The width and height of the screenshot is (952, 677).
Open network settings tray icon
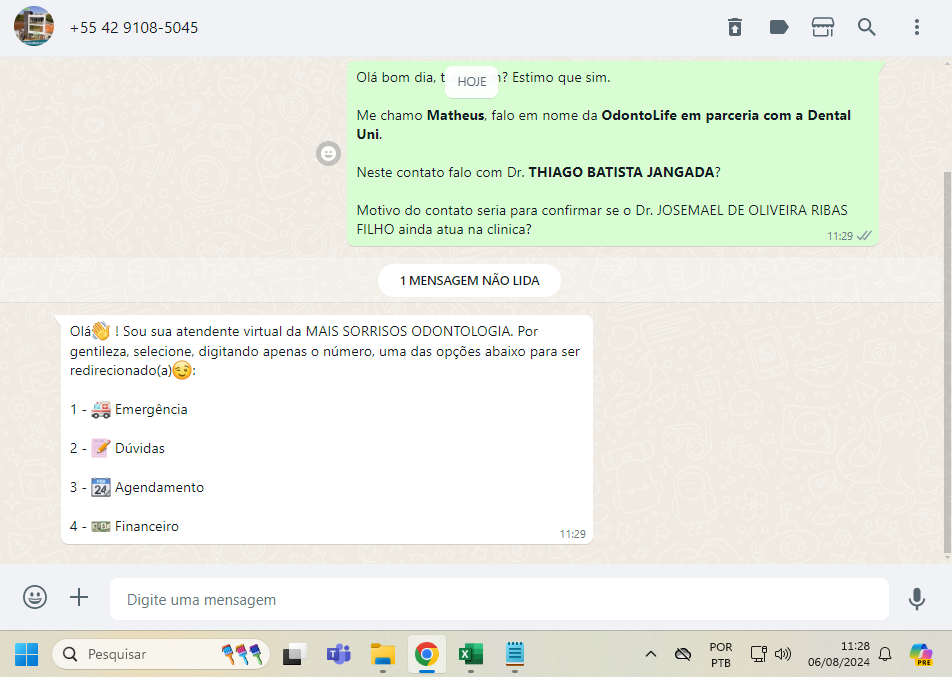[759, 654]
